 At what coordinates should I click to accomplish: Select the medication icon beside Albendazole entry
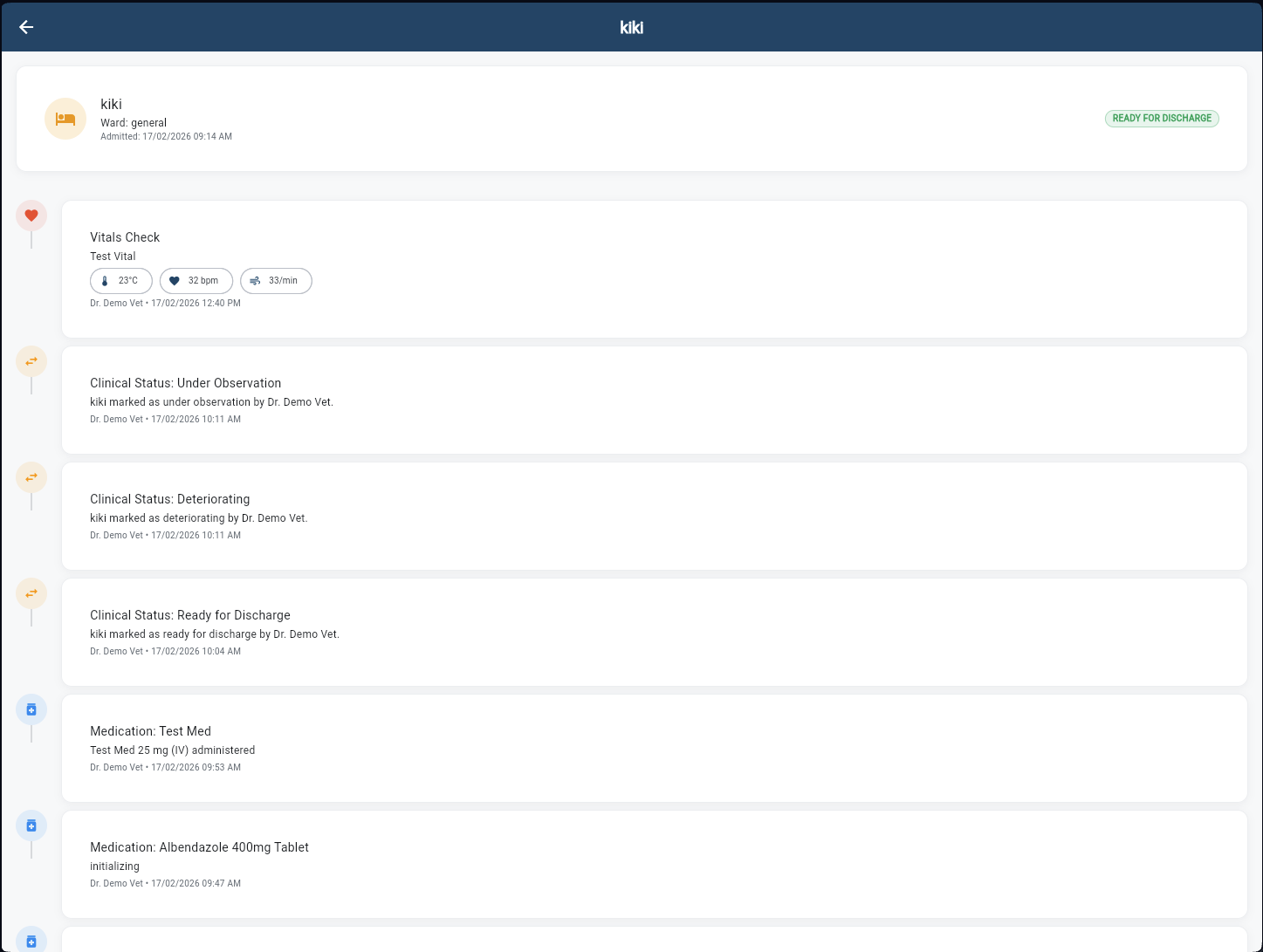31,825
